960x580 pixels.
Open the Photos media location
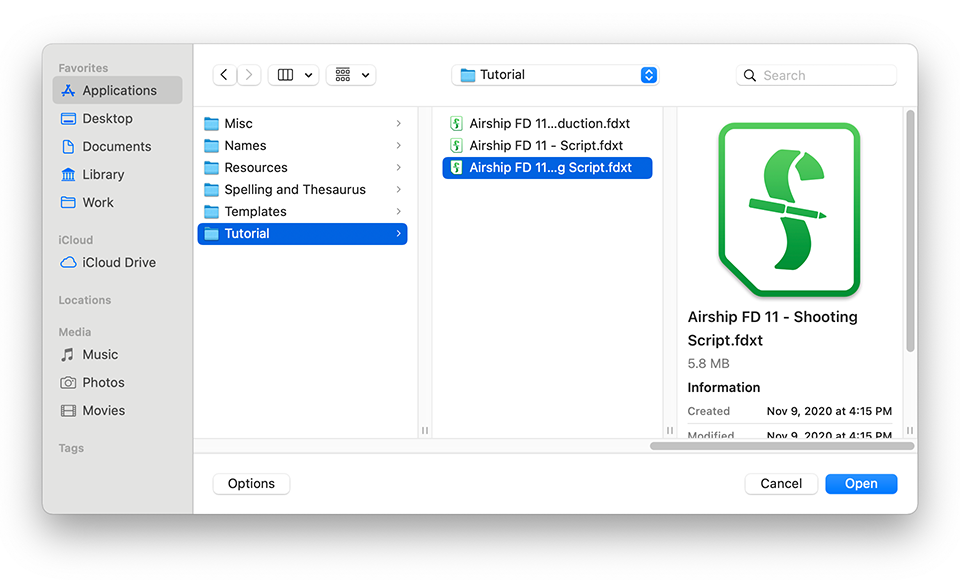[103, 382]
